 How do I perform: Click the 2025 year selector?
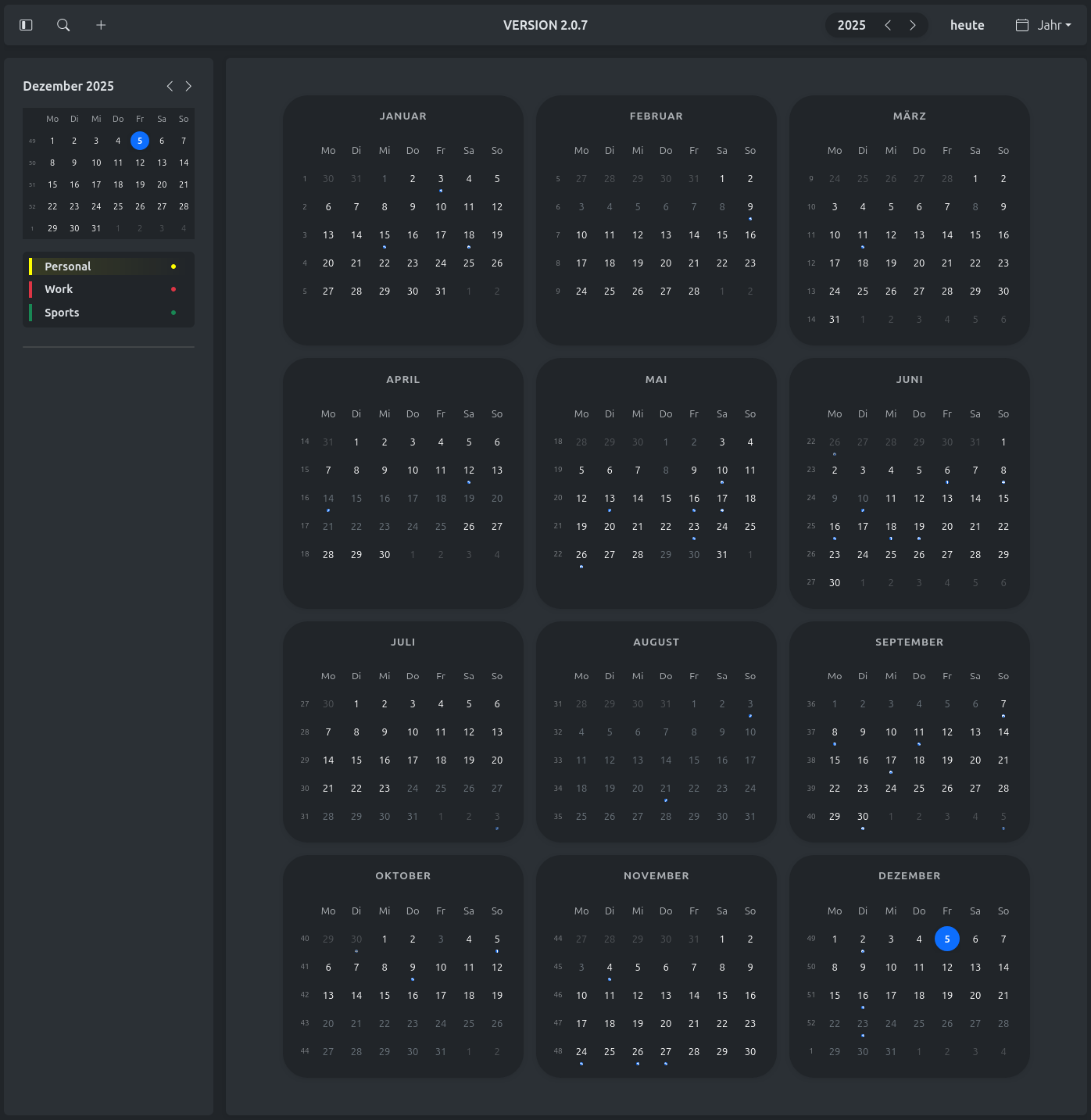(851, 25)
